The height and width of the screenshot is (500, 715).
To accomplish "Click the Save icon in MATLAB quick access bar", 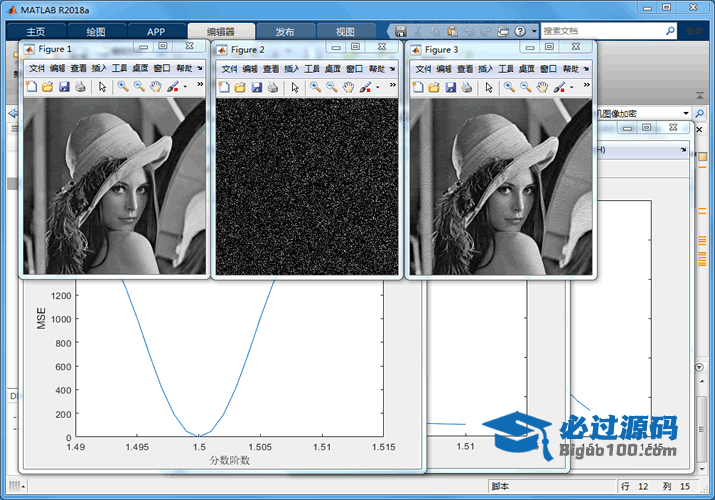I will tap(401, 31).
